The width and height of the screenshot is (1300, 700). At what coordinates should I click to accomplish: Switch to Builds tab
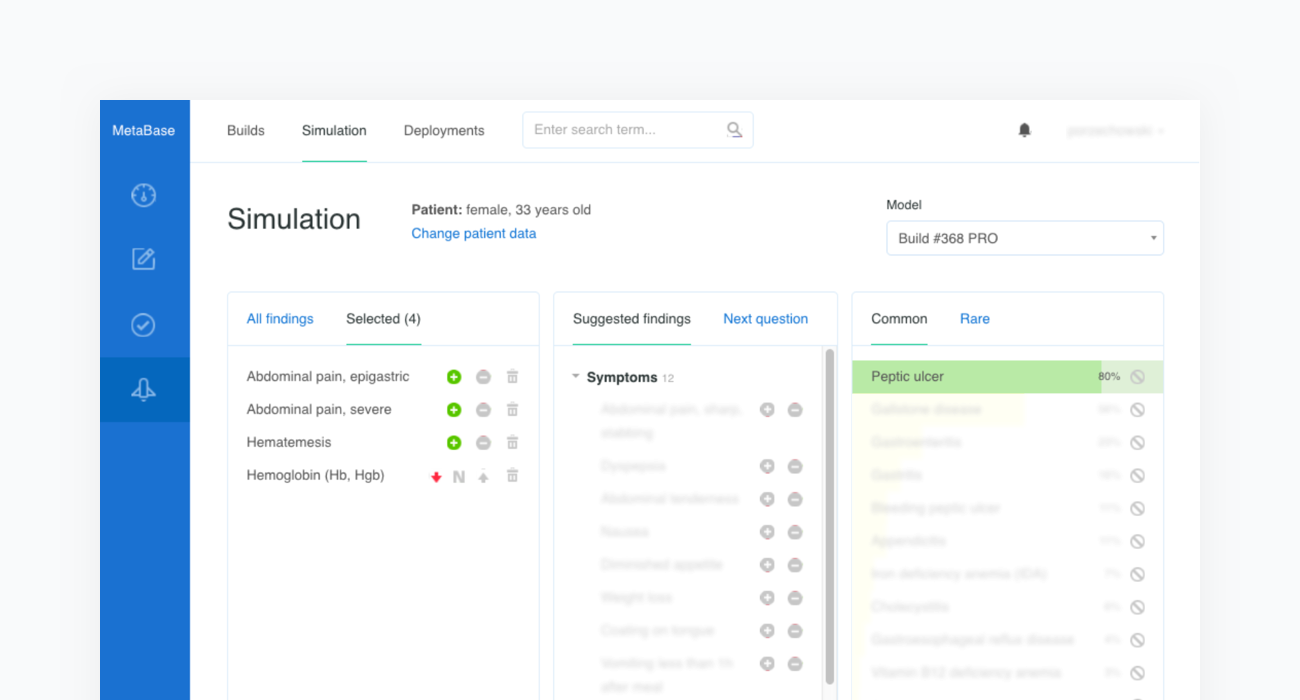[x=246, y=131]
